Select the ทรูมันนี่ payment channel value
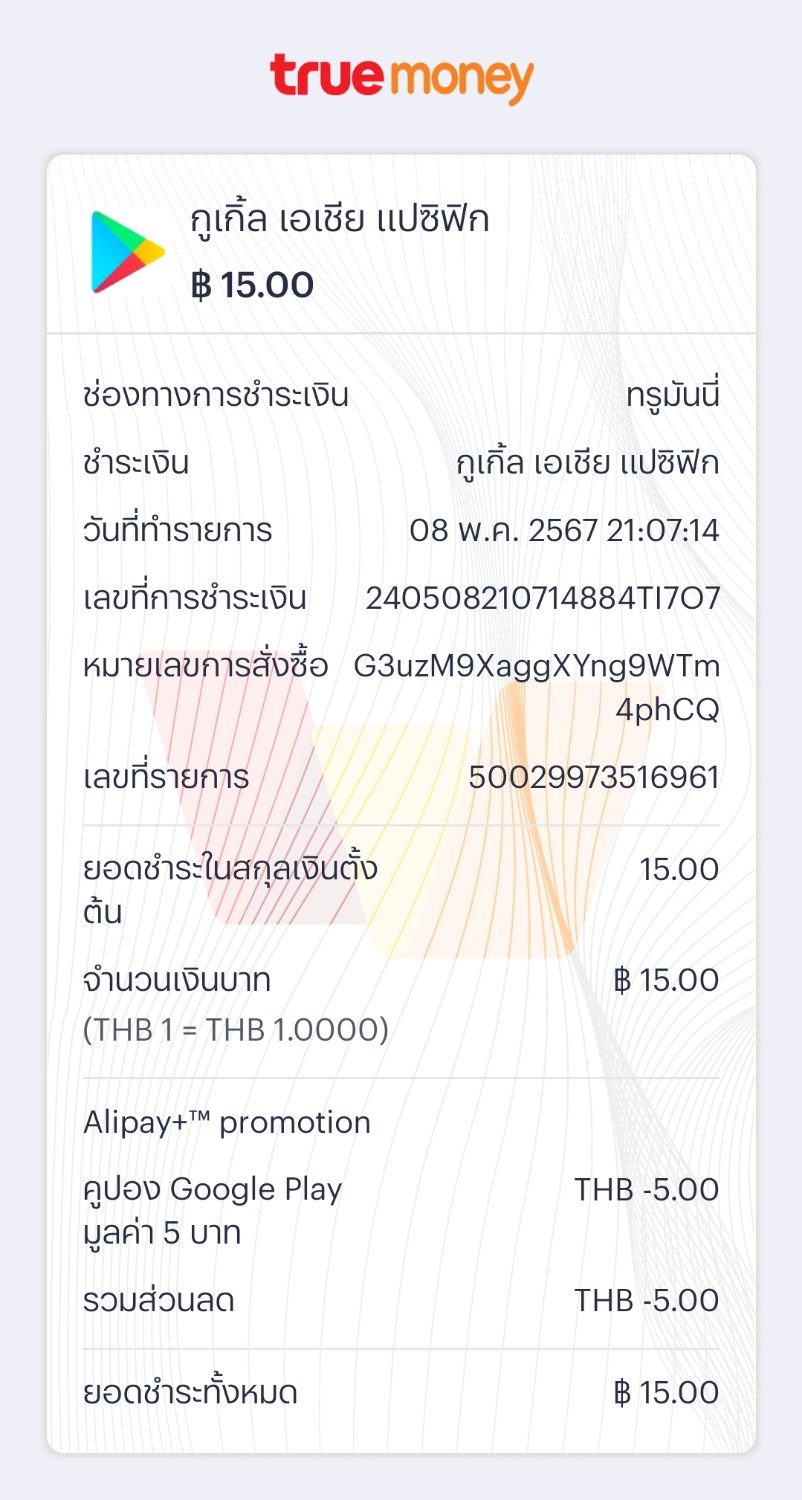 (x=673, y=396)
